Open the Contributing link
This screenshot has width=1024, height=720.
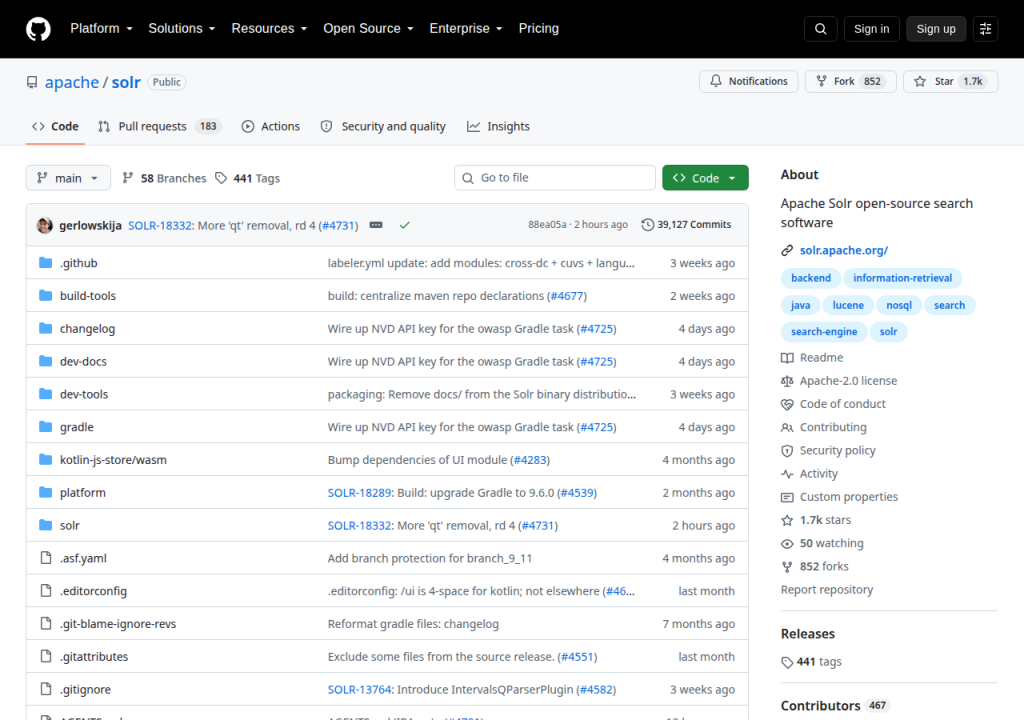point(833,427)
